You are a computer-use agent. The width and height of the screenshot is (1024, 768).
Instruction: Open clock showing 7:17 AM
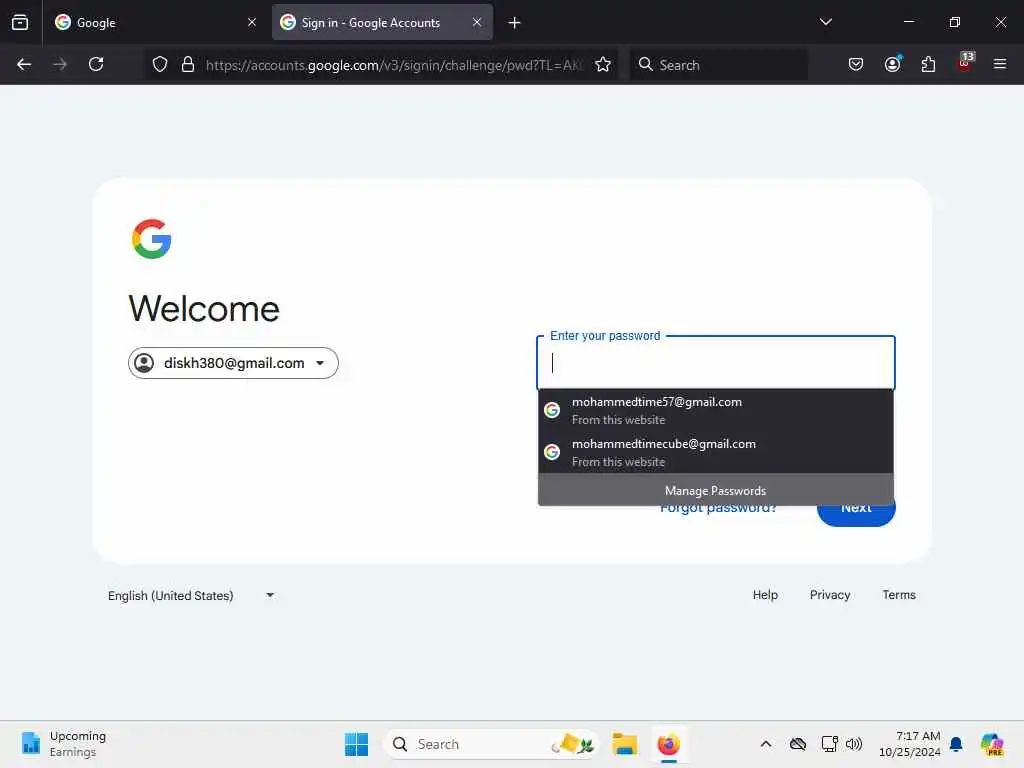[x=910, y=744]
